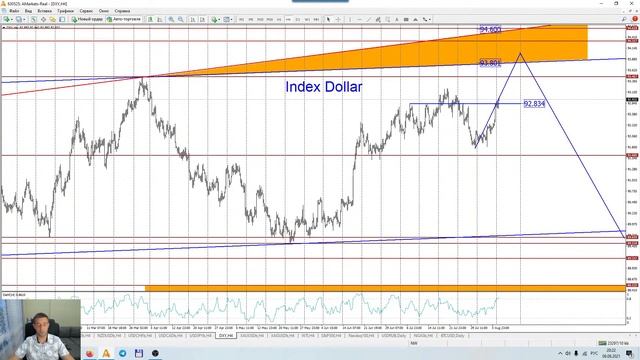Select the M15 timeframe button
The image size is (640, 360).
point(260,19)
